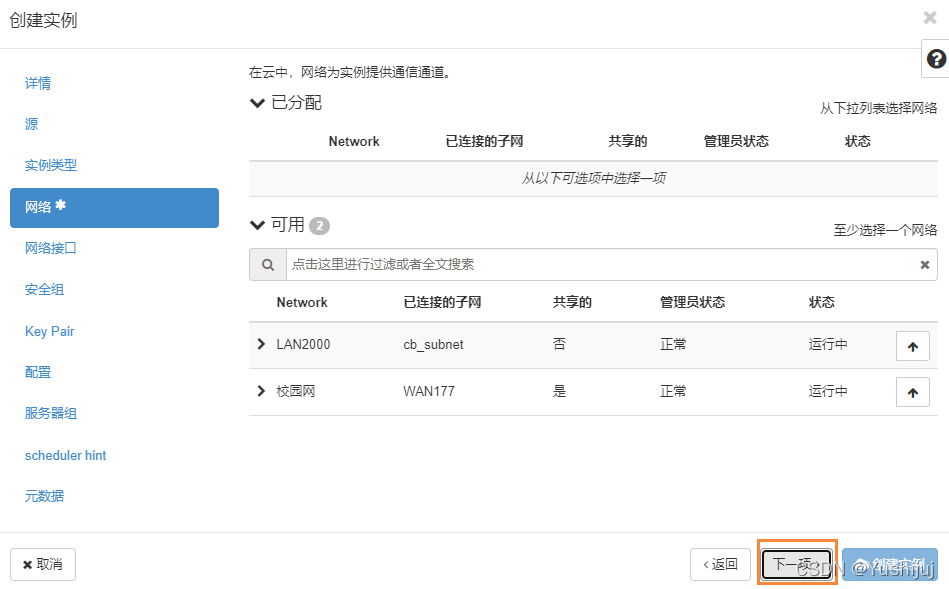Screen dimensions: 949x589
Task: Click the 下一项 button
Action: click(x=796, y=564)
